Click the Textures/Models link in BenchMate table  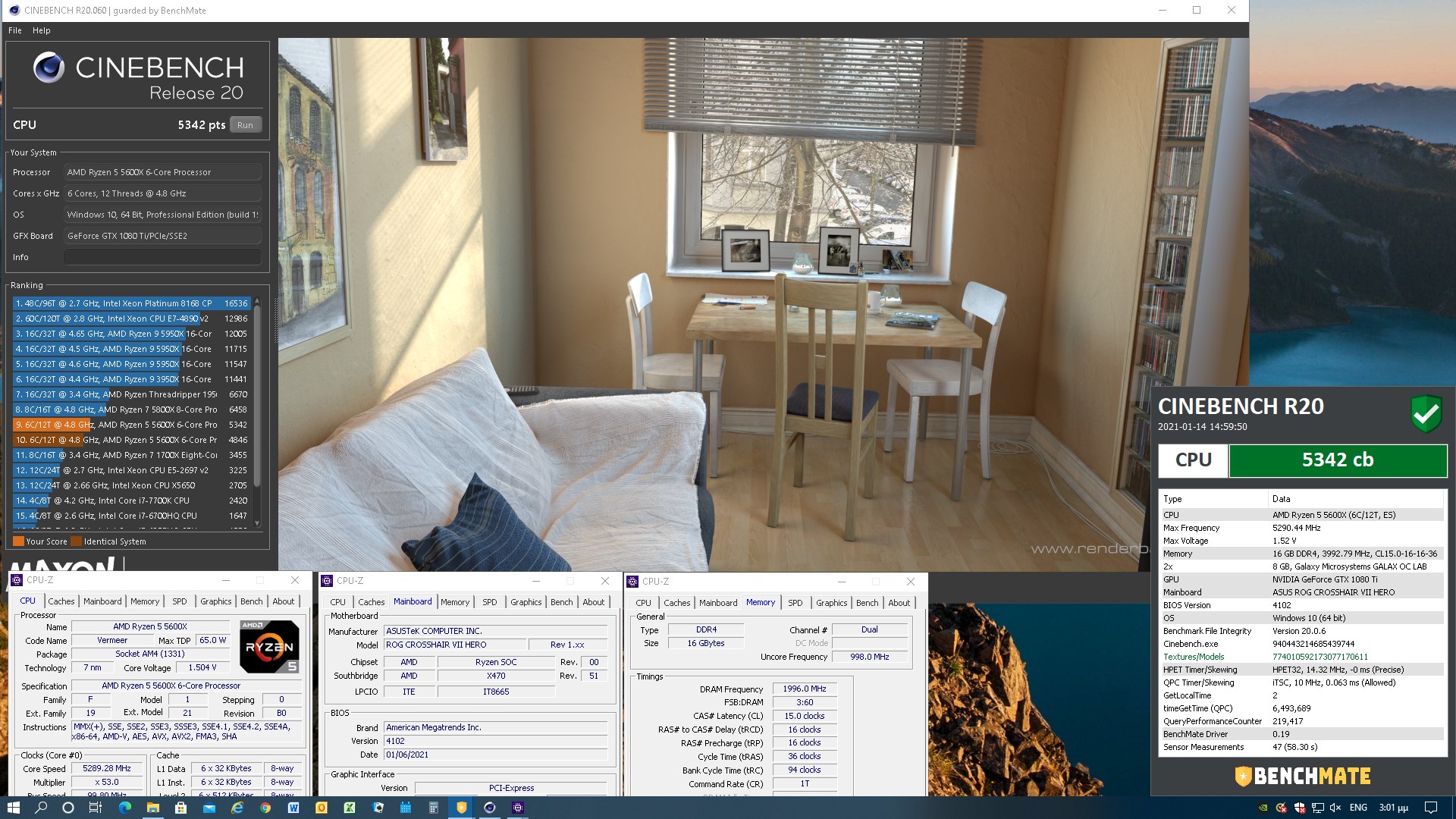click(x=1194, y=657)
